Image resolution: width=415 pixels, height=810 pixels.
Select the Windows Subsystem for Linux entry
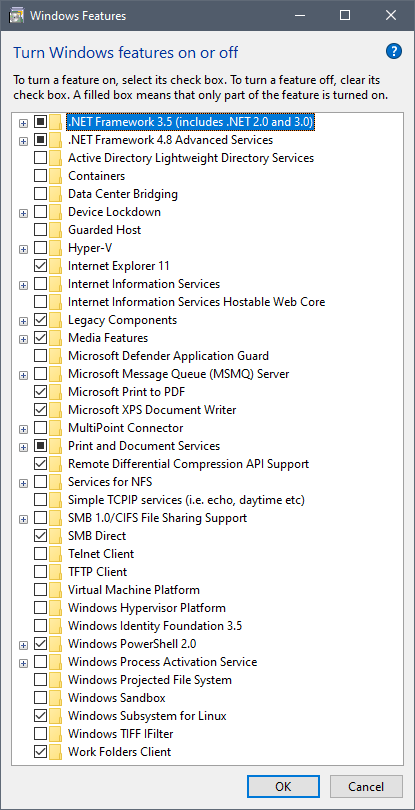(147, 716)
